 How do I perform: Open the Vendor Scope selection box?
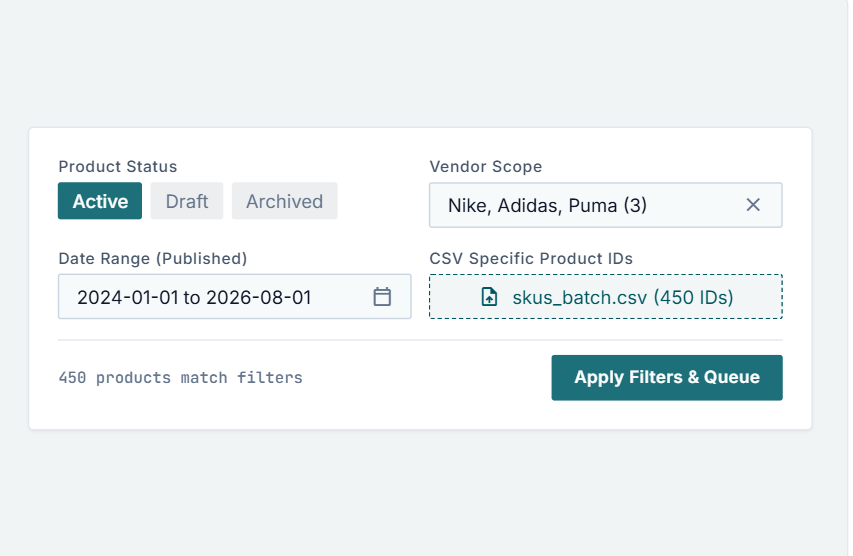coord(605,205)
